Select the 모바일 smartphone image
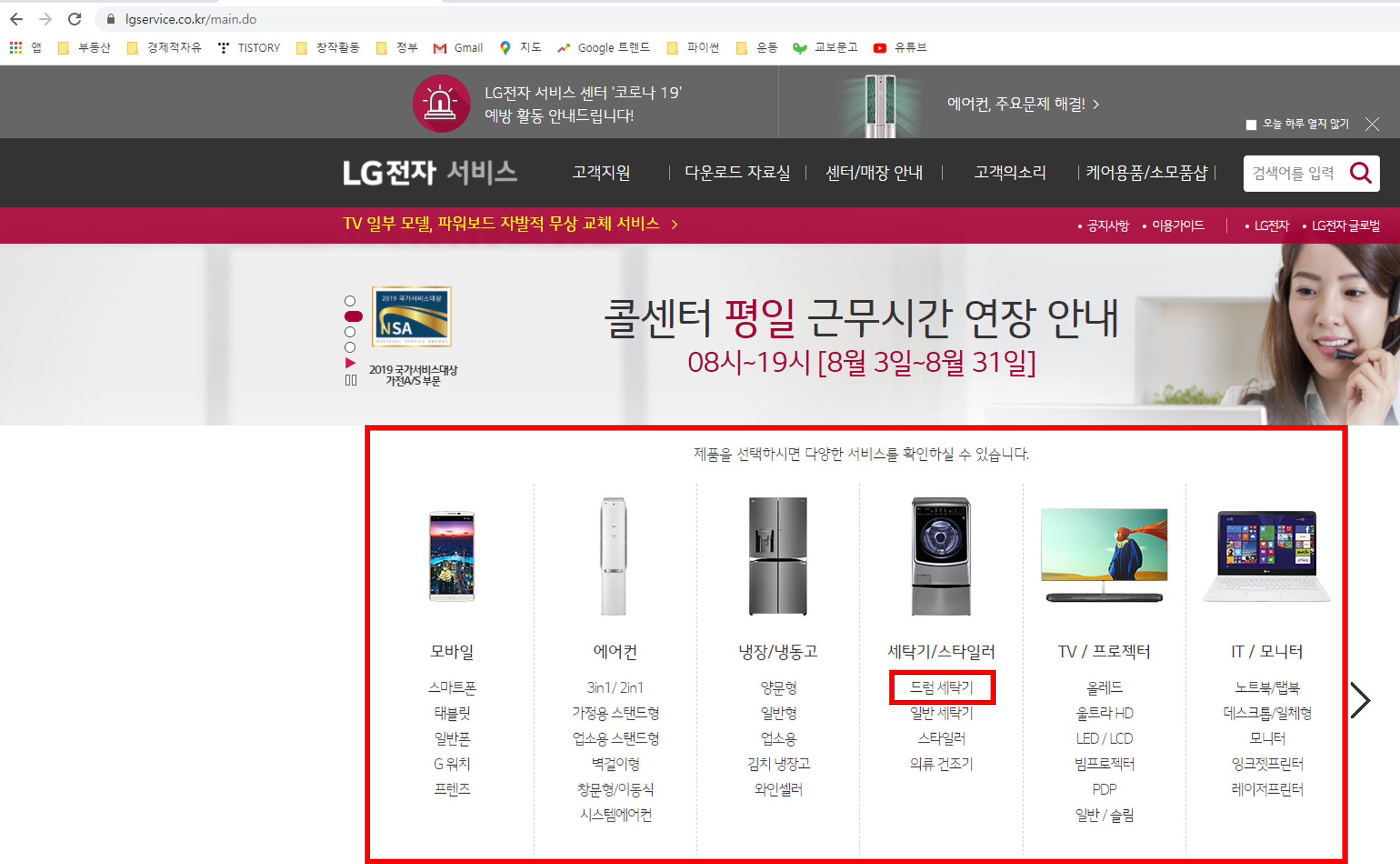This screenshot has width=1400, height=864. 452,556
